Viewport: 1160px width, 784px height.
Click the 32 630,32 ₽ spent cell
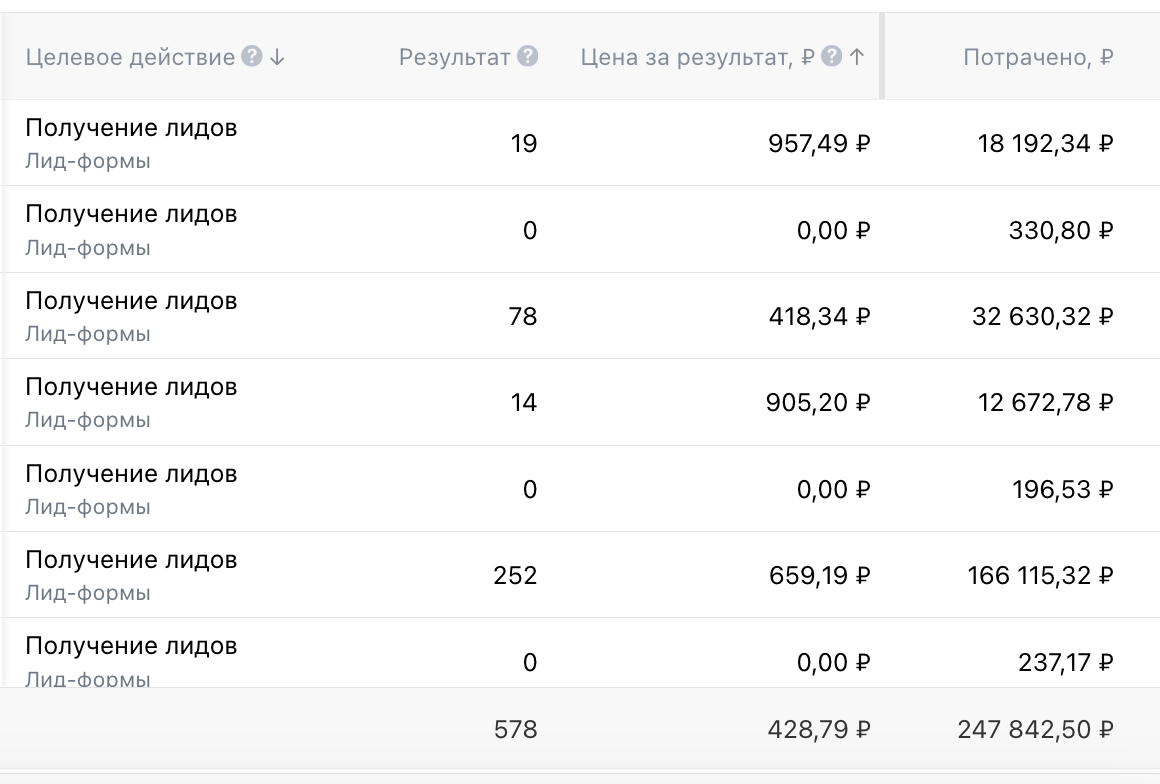coord(1042,317)
